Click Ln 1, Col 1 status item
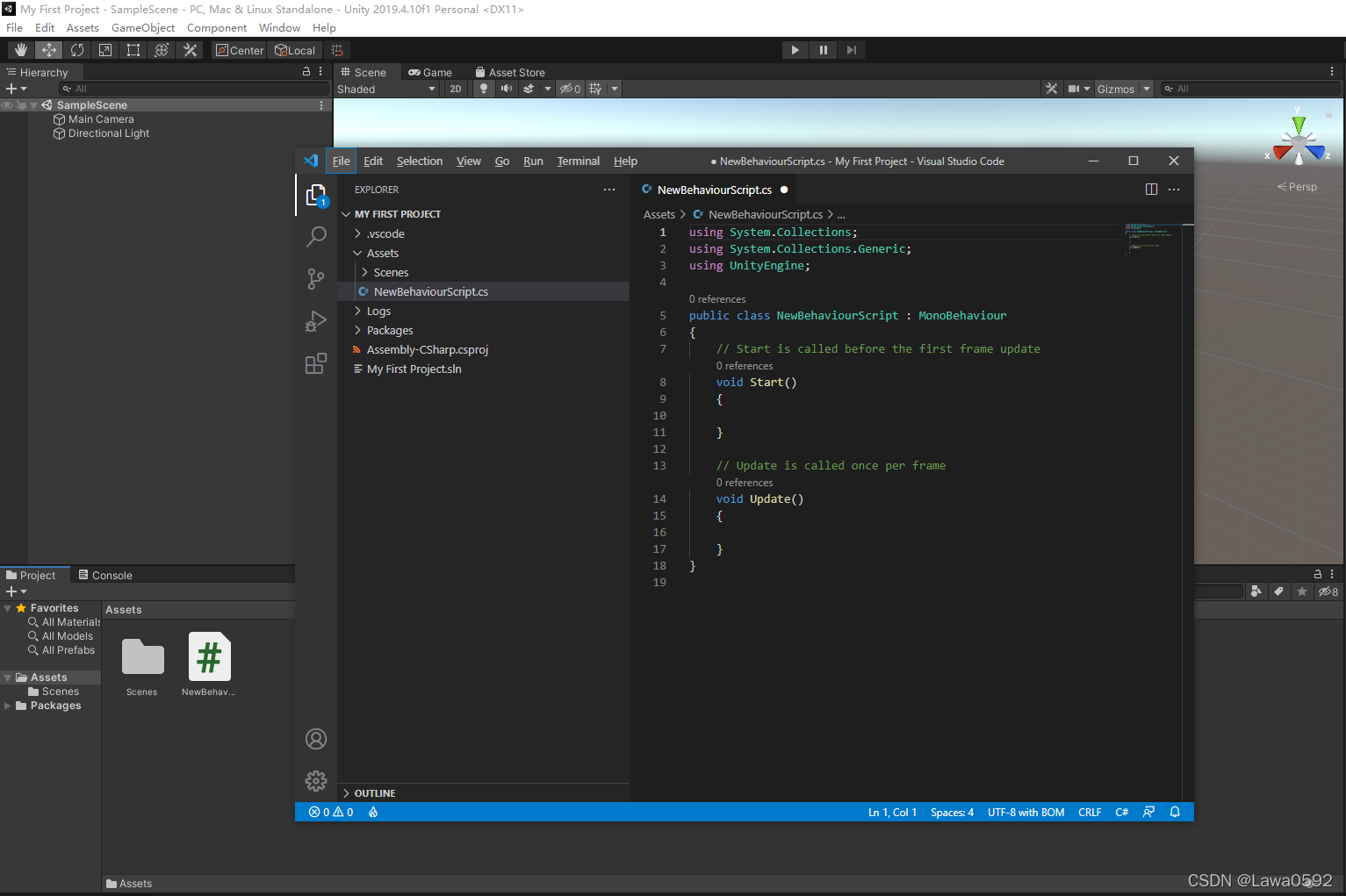 pyautogui.click(x=892, y=813)
